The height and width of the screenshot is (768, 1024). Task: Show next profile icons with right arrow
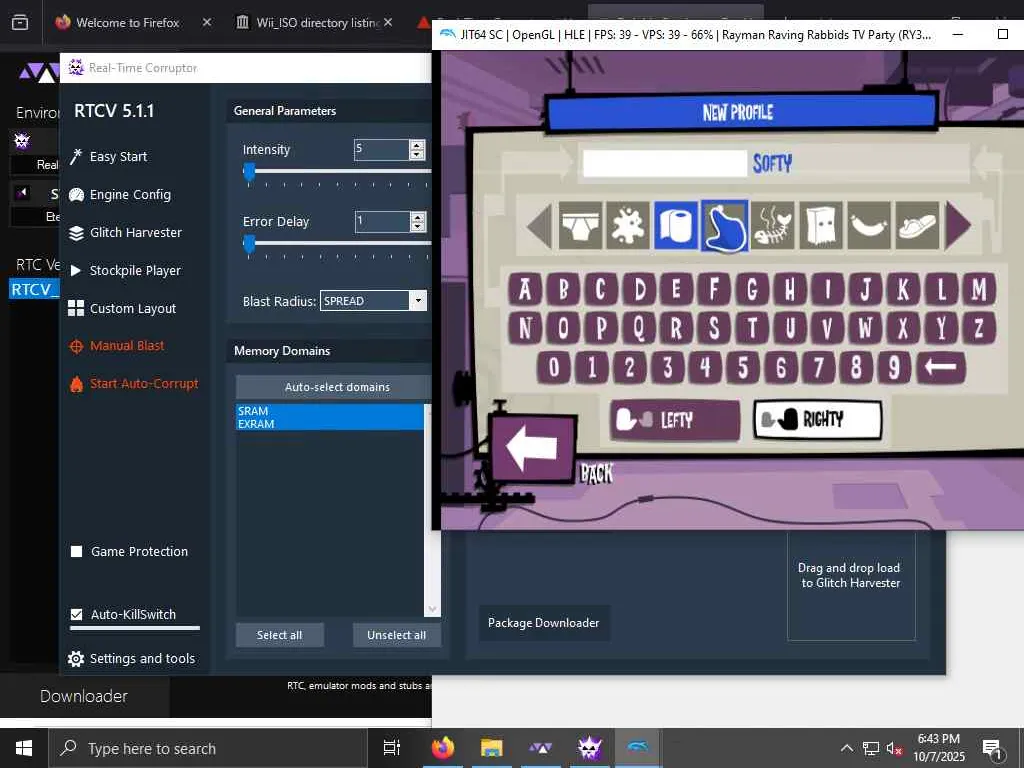tap(958, 225)
